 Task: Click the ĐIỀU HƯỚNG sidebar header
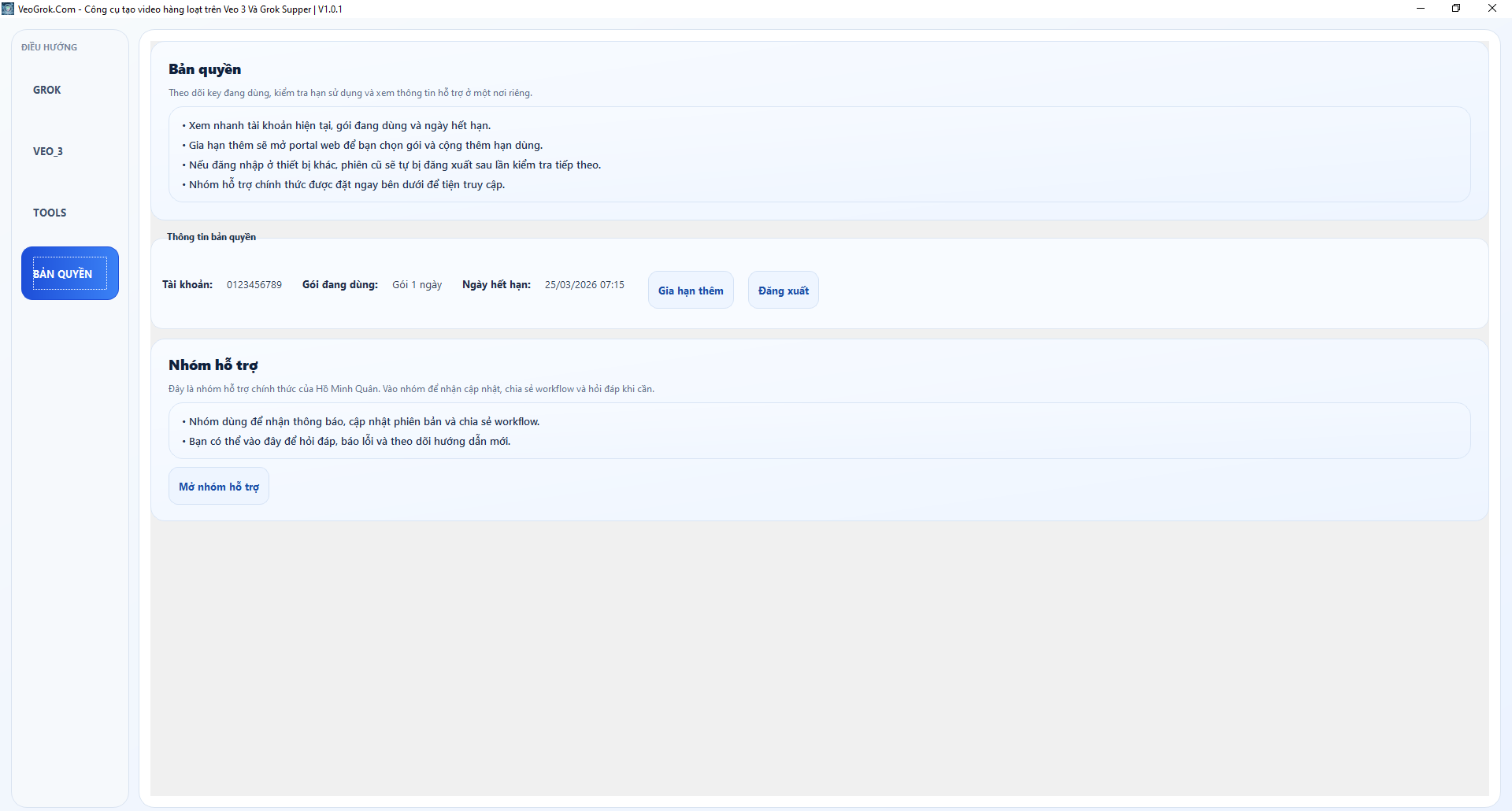pos(49,47)
